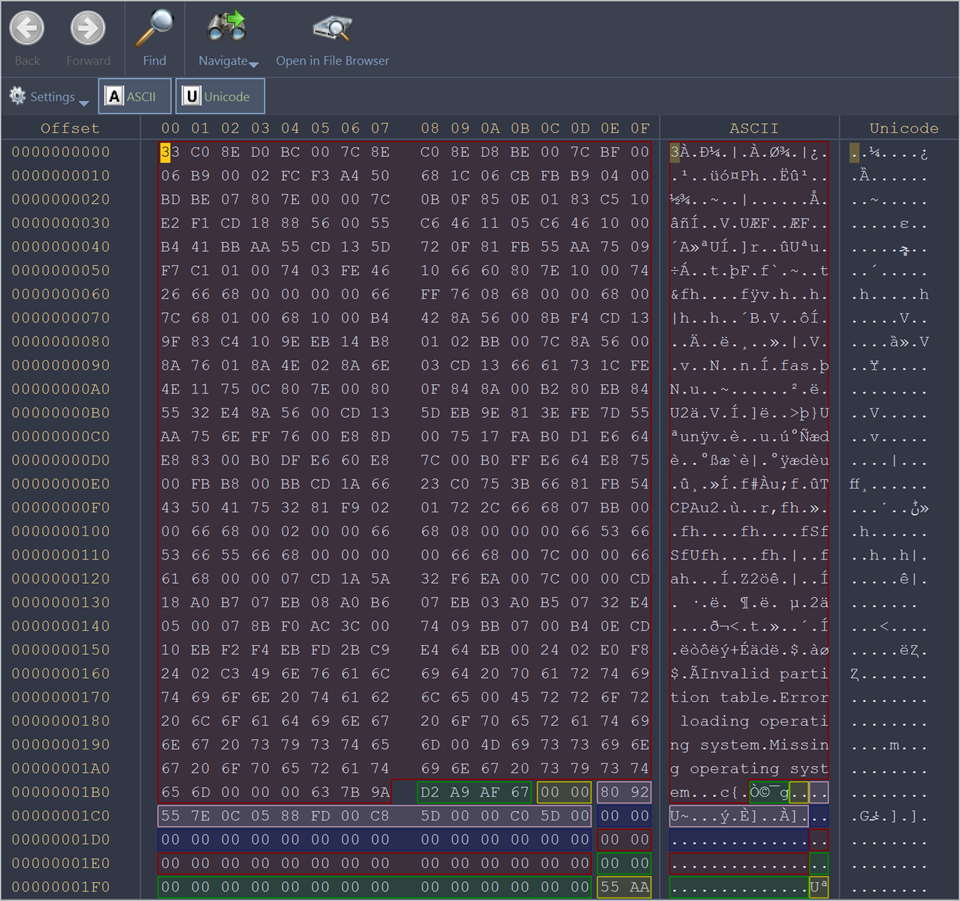
Task: Select the yellow-boxed 55 AA signature bytes
Action: point(624,888)
